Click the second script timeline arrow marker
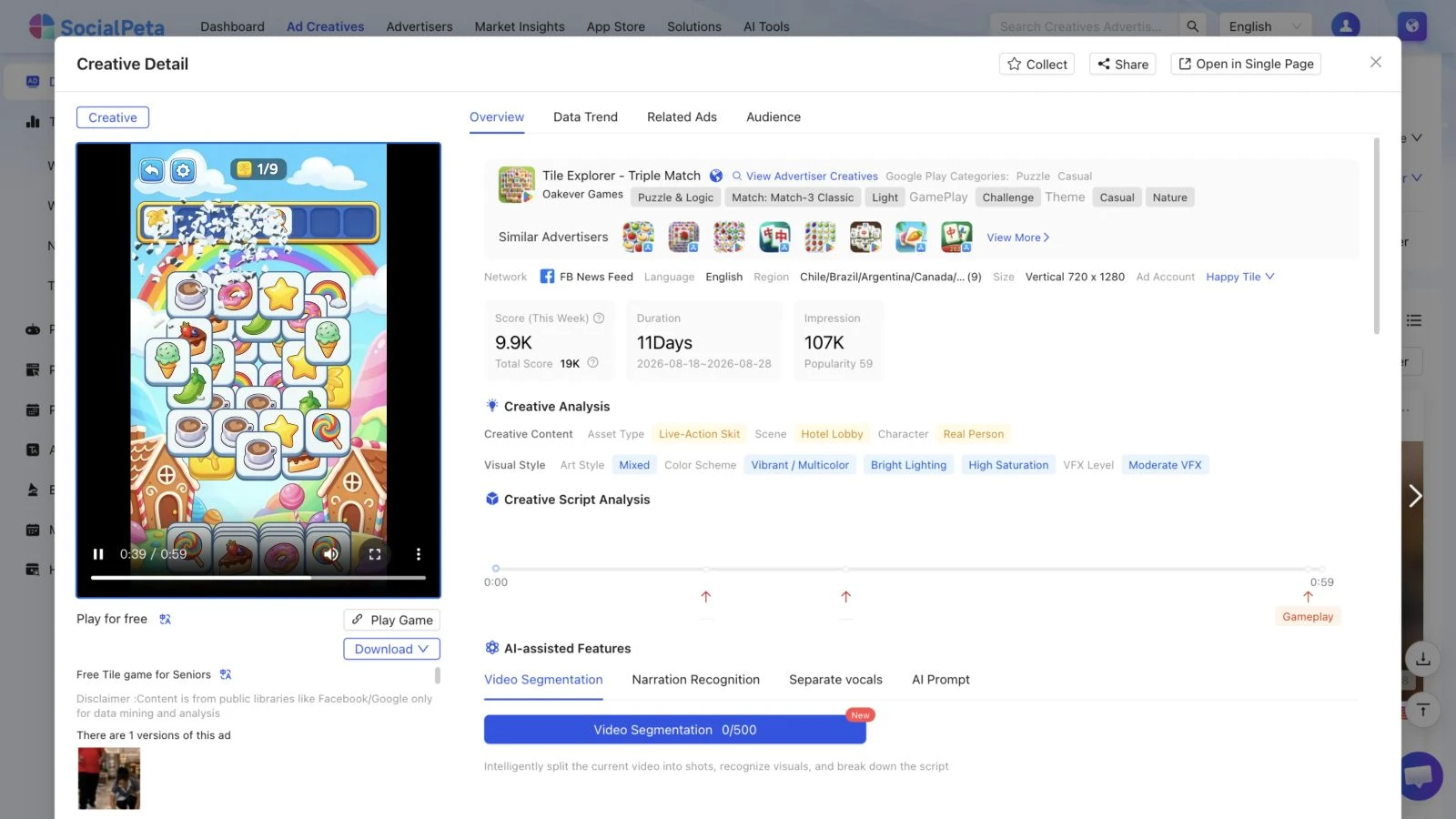The width and height of the screenshot is (1456, 819). [x=846, y=597]
